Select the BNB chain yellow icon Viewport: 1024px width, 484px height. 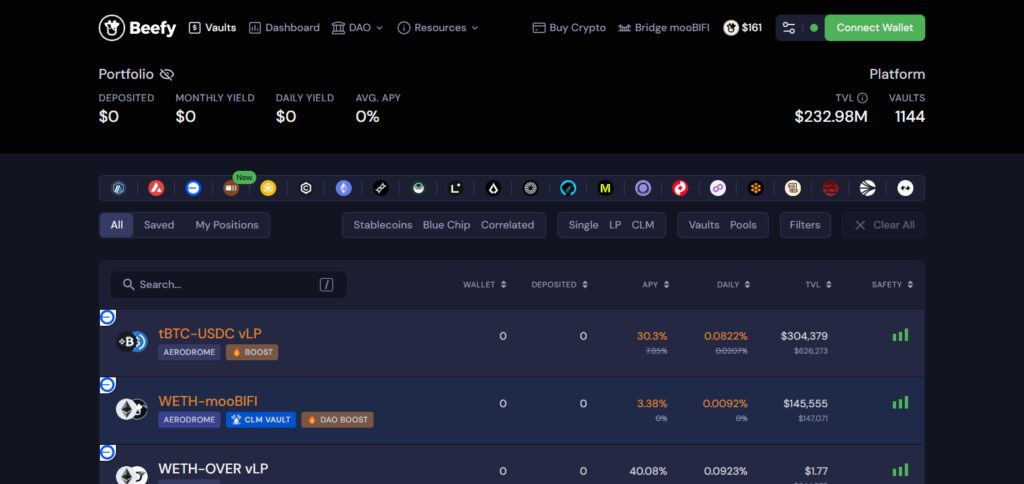pos(268,188)
